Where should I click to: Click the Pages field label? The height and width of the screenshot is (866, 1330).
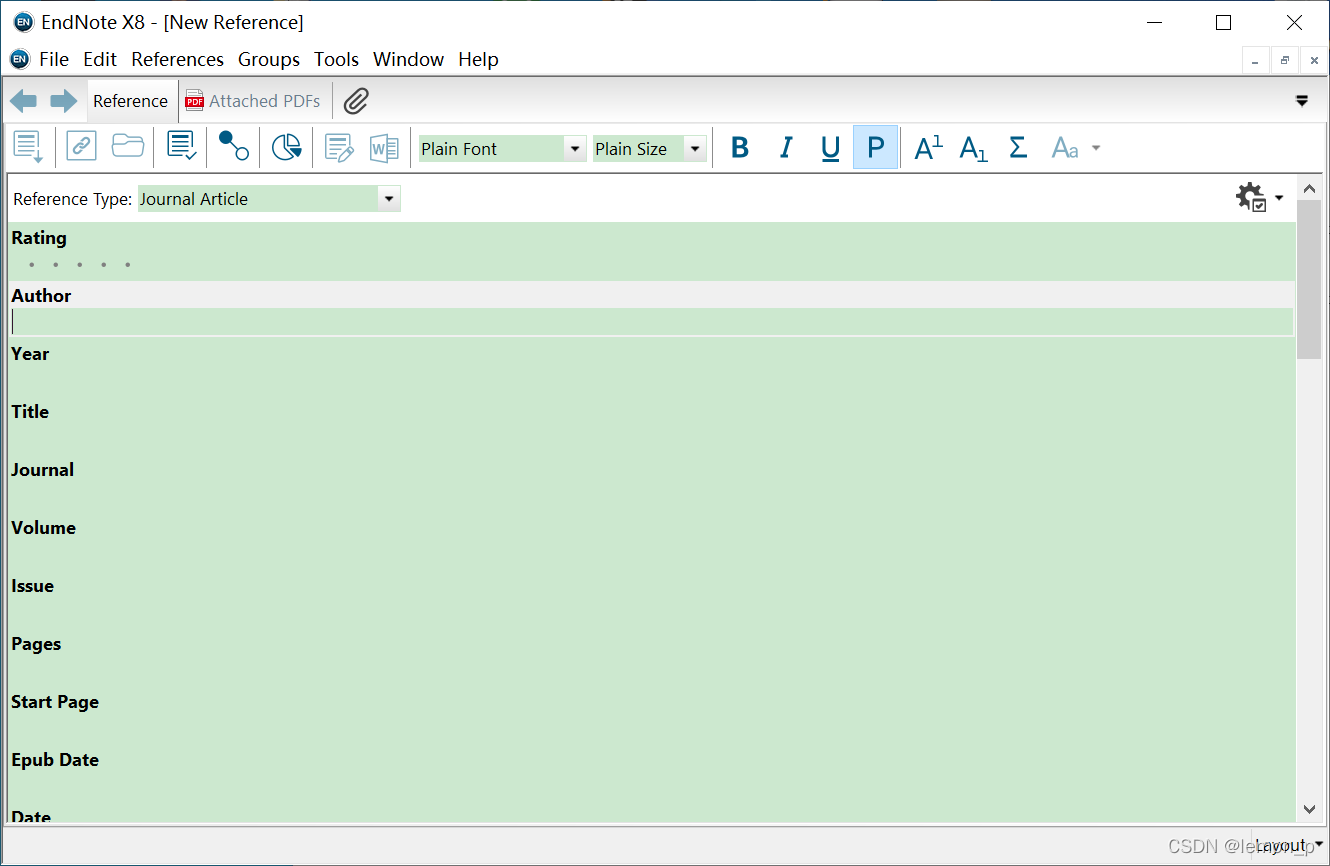(36, 644)
